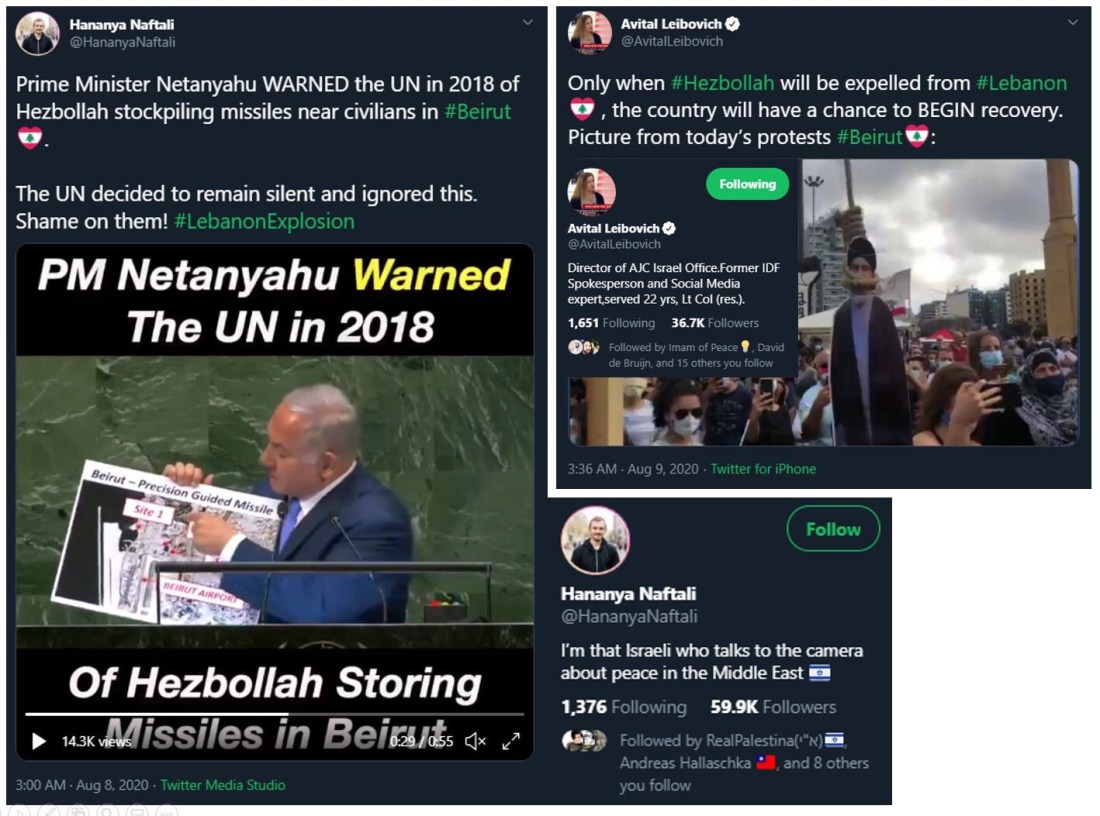The width and height of the screenshot is (1100, 816).
Task: Open the Twitter for iPhone source link
Action: [763, 469]
